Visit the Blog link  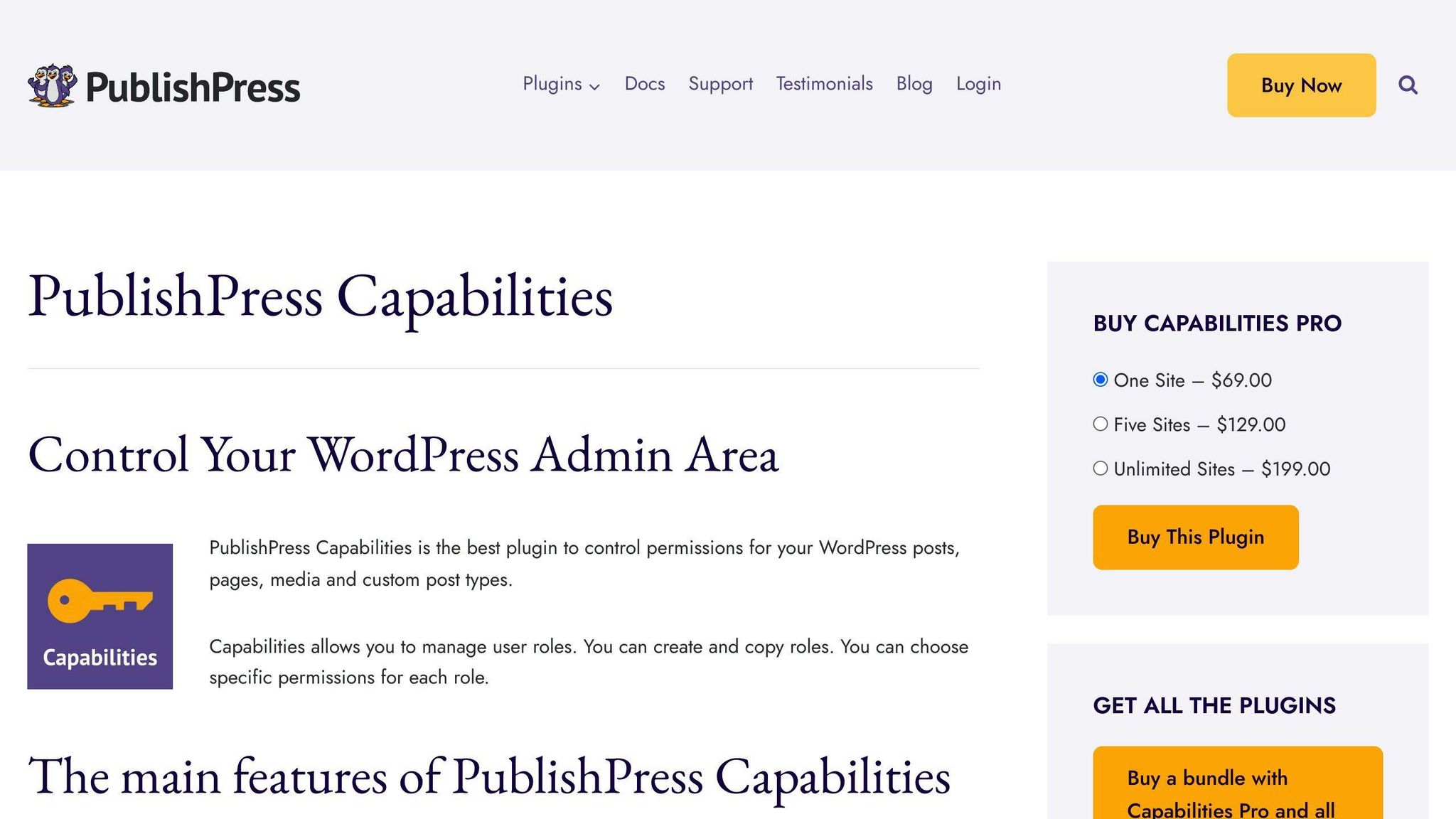pos(914,84)
